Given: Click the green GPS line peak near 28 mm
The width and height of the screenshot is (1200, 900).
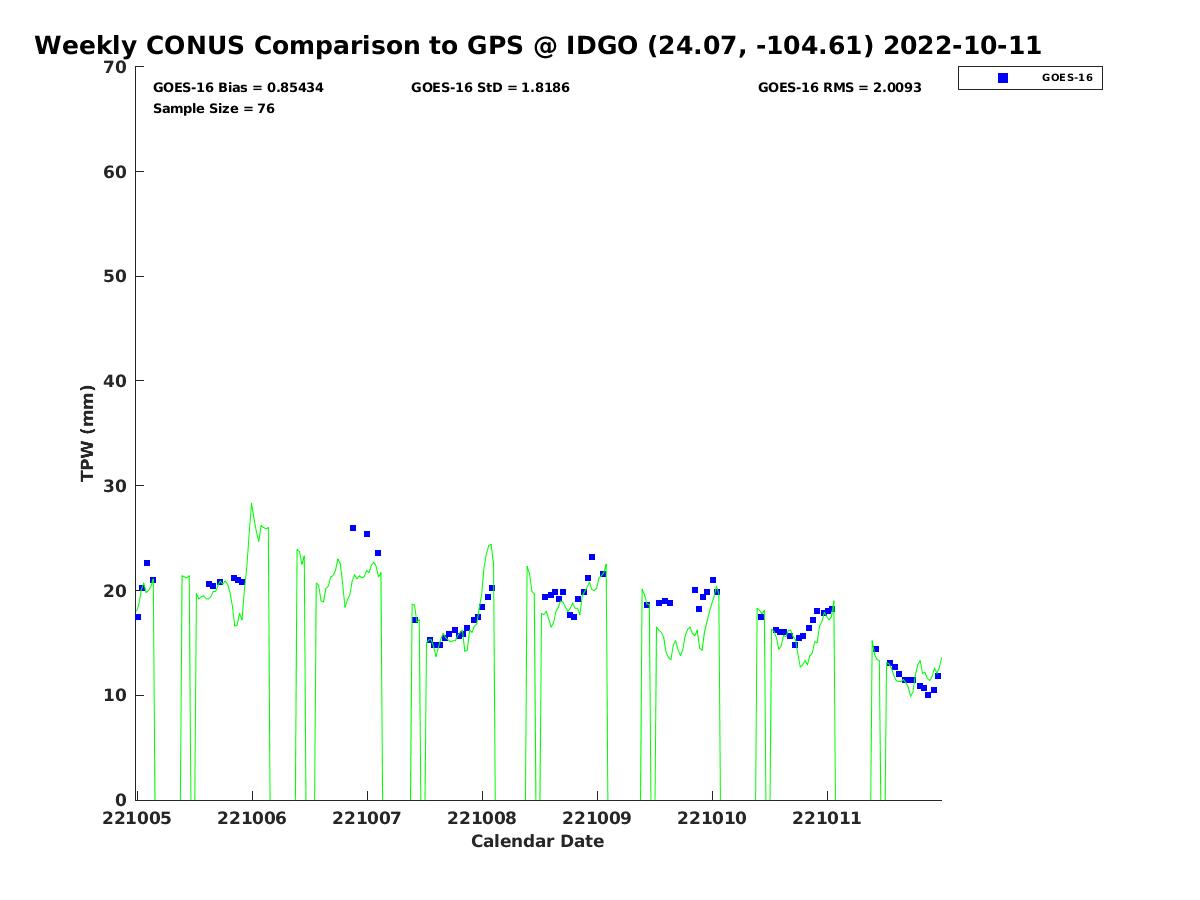Looking at the screenshot, I should (x=252, y=504).
